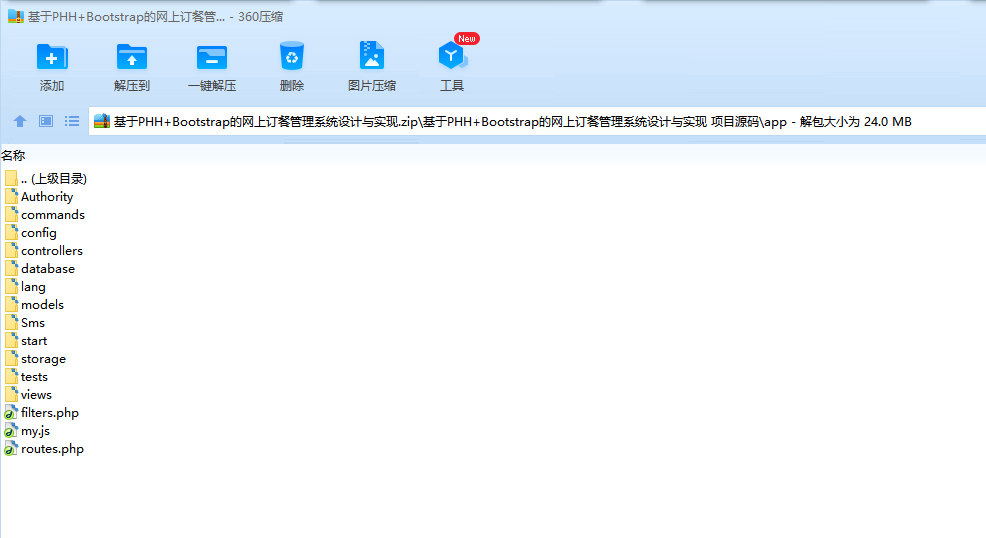Click the folder icon beside storage
The height and width of the screenshot is (538, 986).
tap(11, 358)
